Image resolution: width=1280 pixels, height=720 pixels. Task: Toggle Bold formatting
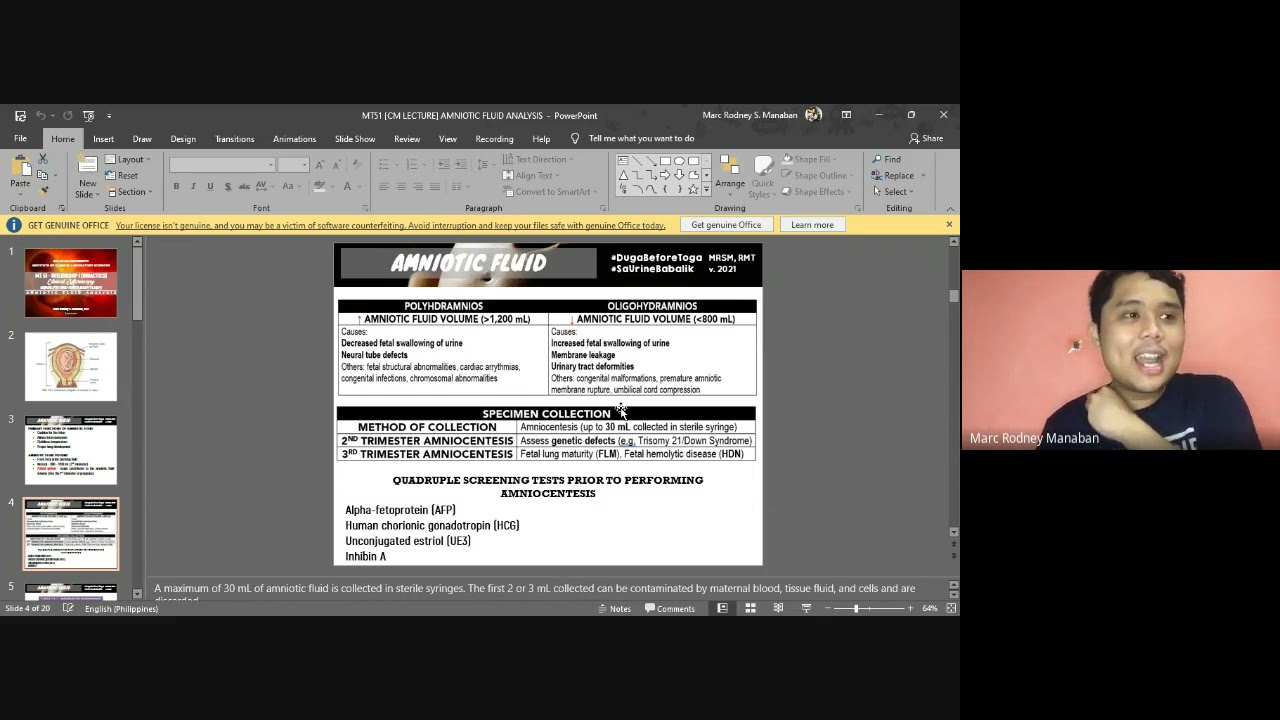[x=176, y=186]
